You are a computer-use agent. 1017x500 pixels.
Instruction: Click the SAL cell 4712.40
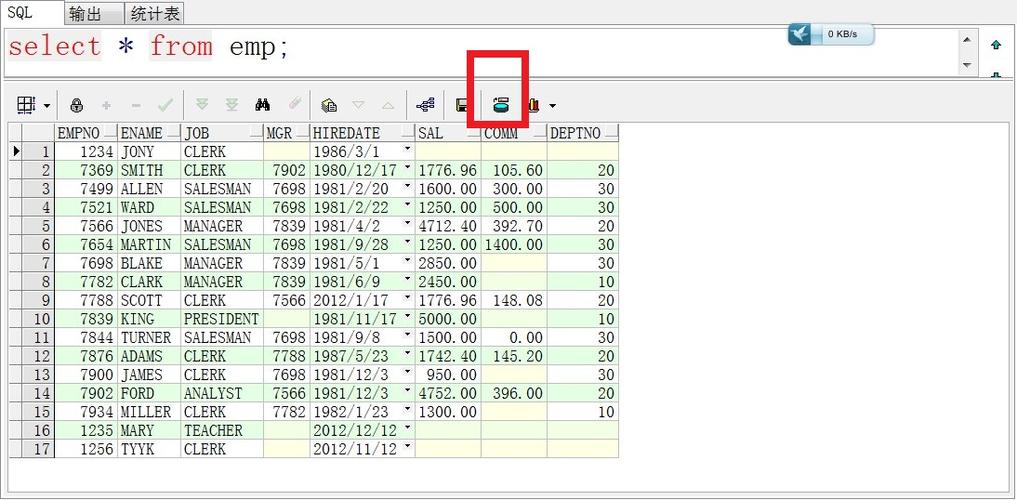tap(448, 226)
